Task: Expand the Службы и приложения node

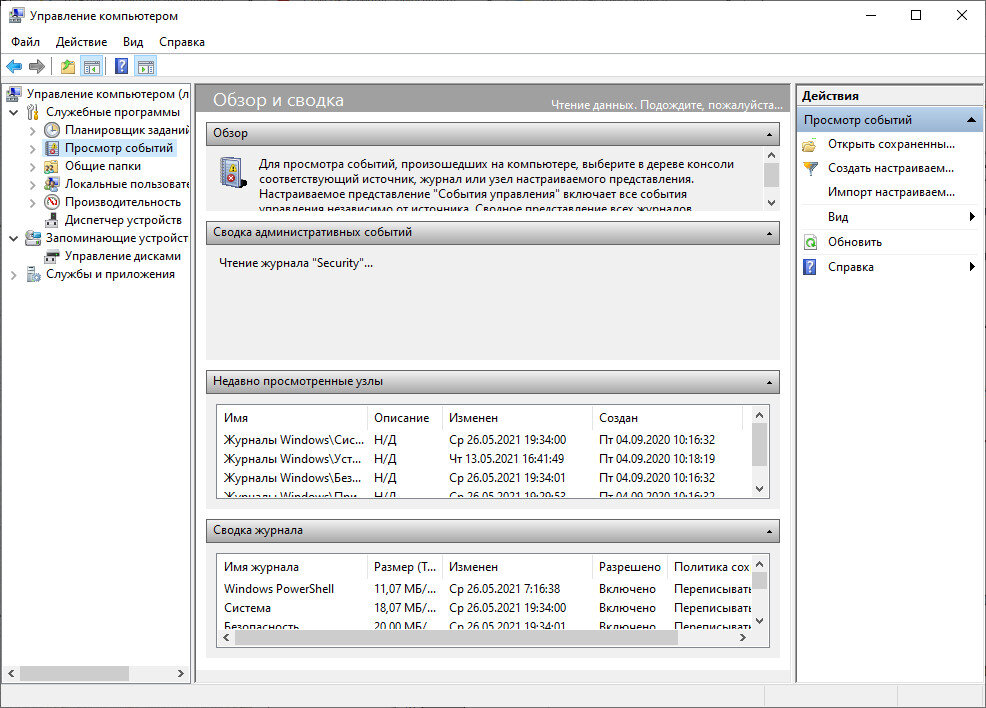Action: [x=13, y=275]
